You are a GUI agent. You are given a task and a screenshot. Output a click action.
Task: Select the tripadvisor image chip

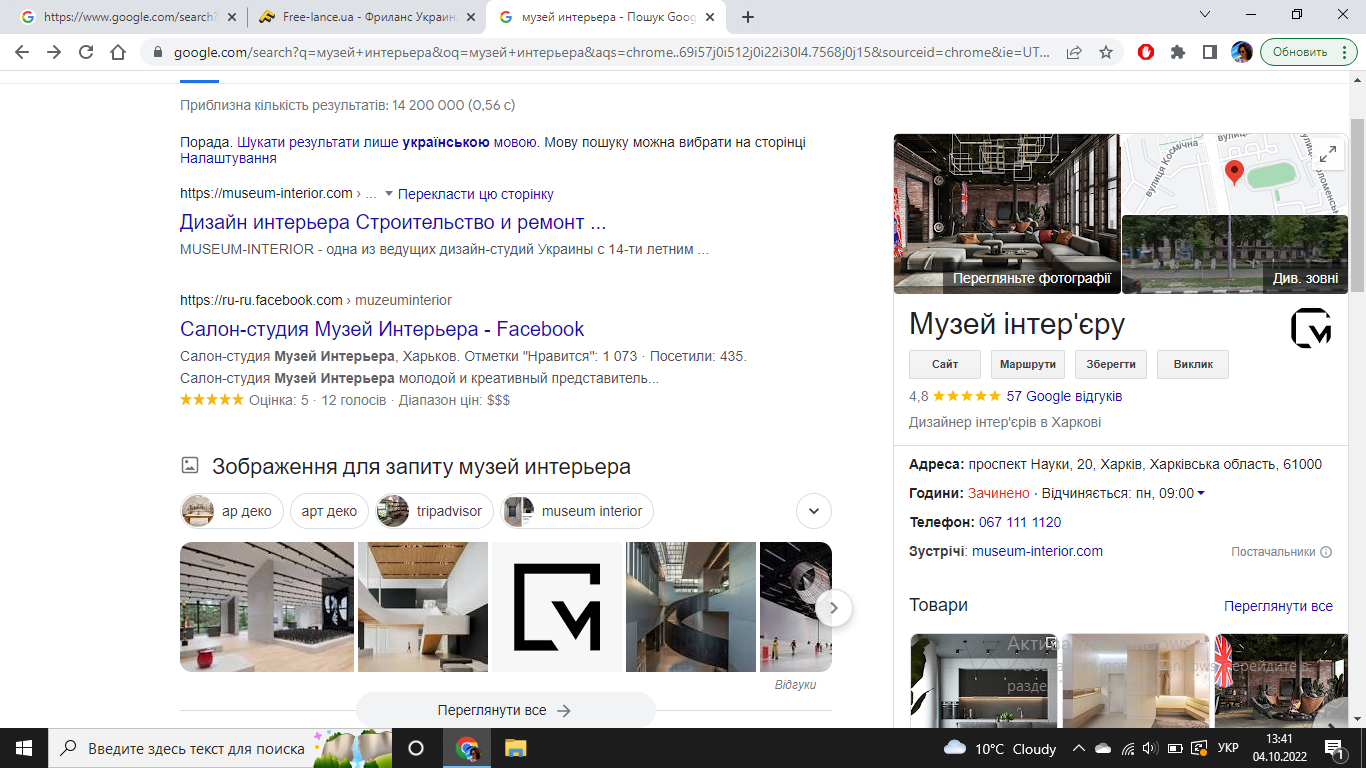(x=434, y=511)
